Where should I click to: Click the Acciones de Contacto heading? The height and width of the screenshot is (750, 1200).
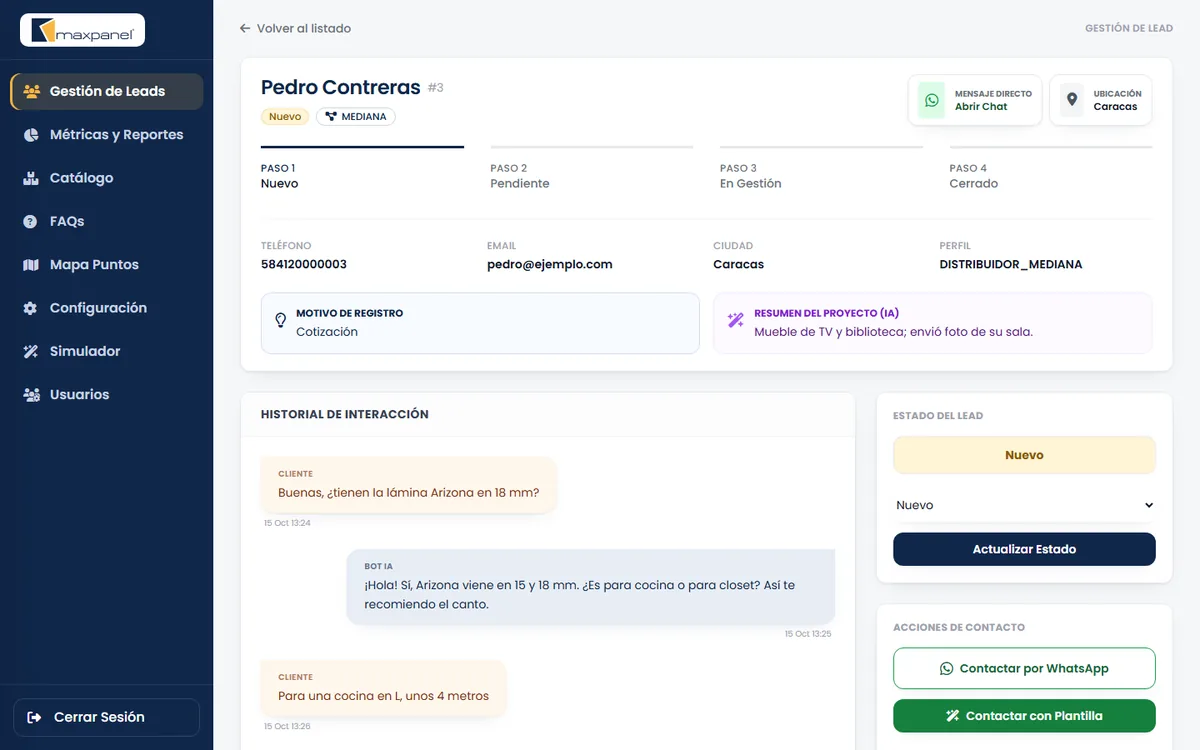[959, 627]
